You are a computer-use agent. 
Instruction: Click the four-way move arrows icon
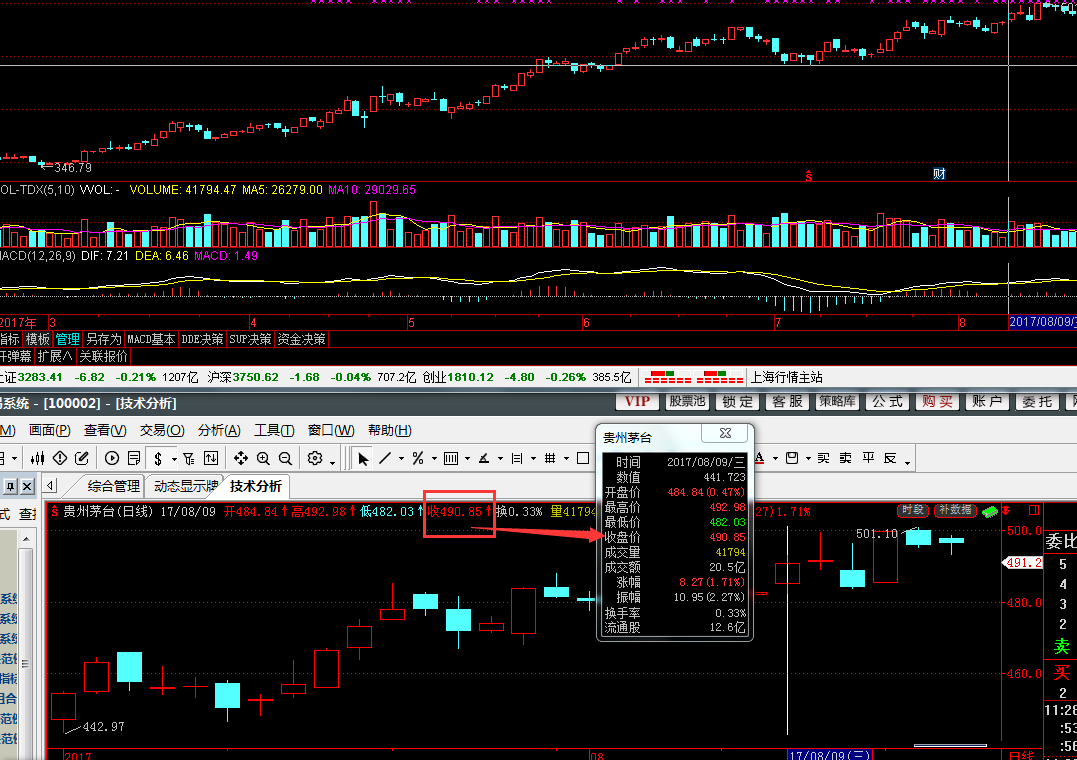click(x=241, y=458)
